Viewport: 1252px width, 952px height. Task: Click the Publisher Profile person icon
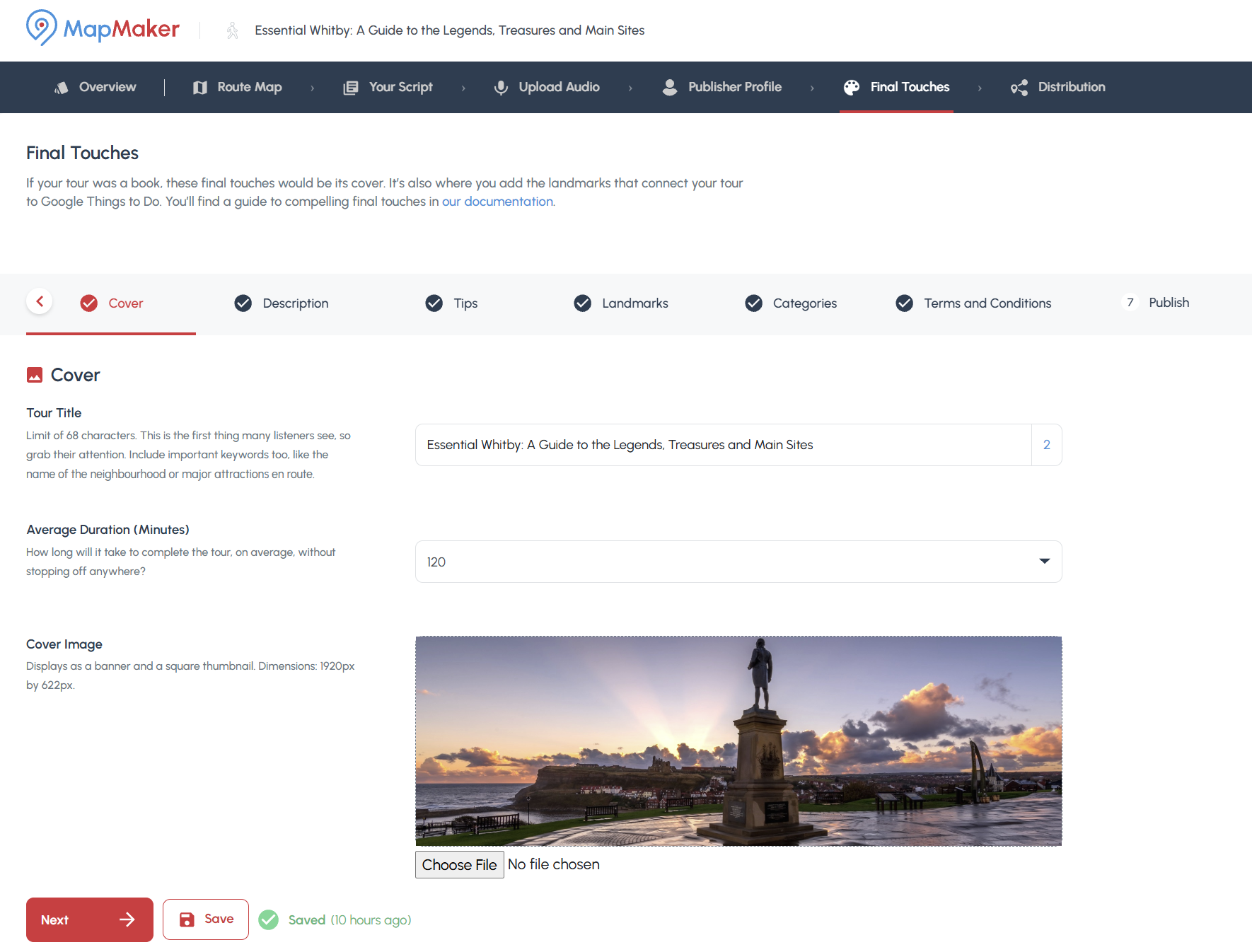click(x=670, y=87)
